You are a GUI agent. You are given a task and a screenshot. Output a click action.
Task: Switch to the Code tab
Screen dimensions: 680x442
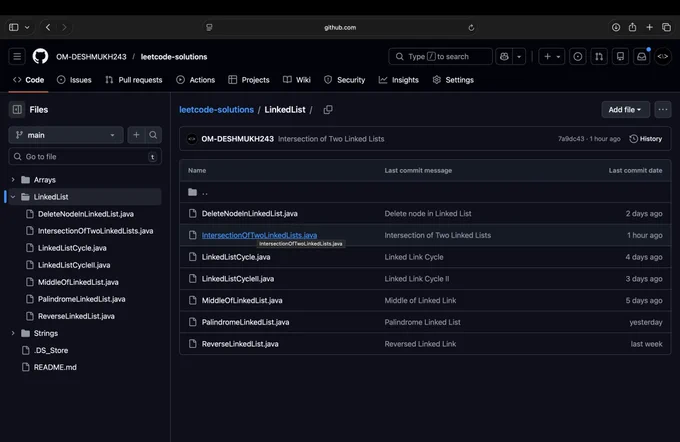[x=29, y=80]
